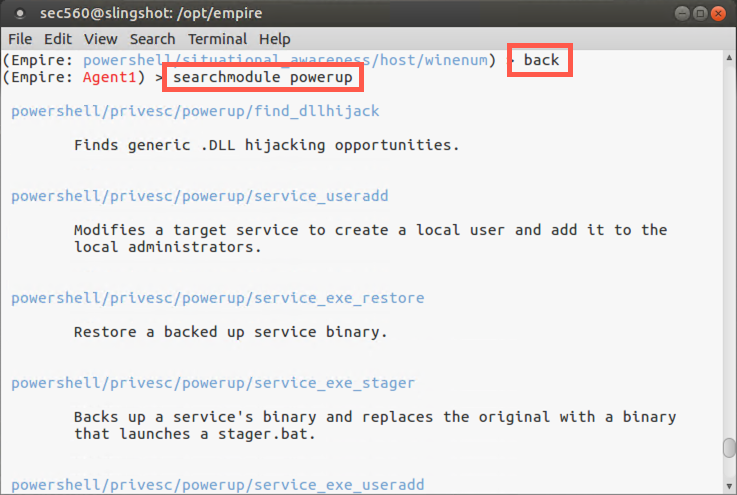Minimize the terminal window
737x495 pixels.
(682, 13)
